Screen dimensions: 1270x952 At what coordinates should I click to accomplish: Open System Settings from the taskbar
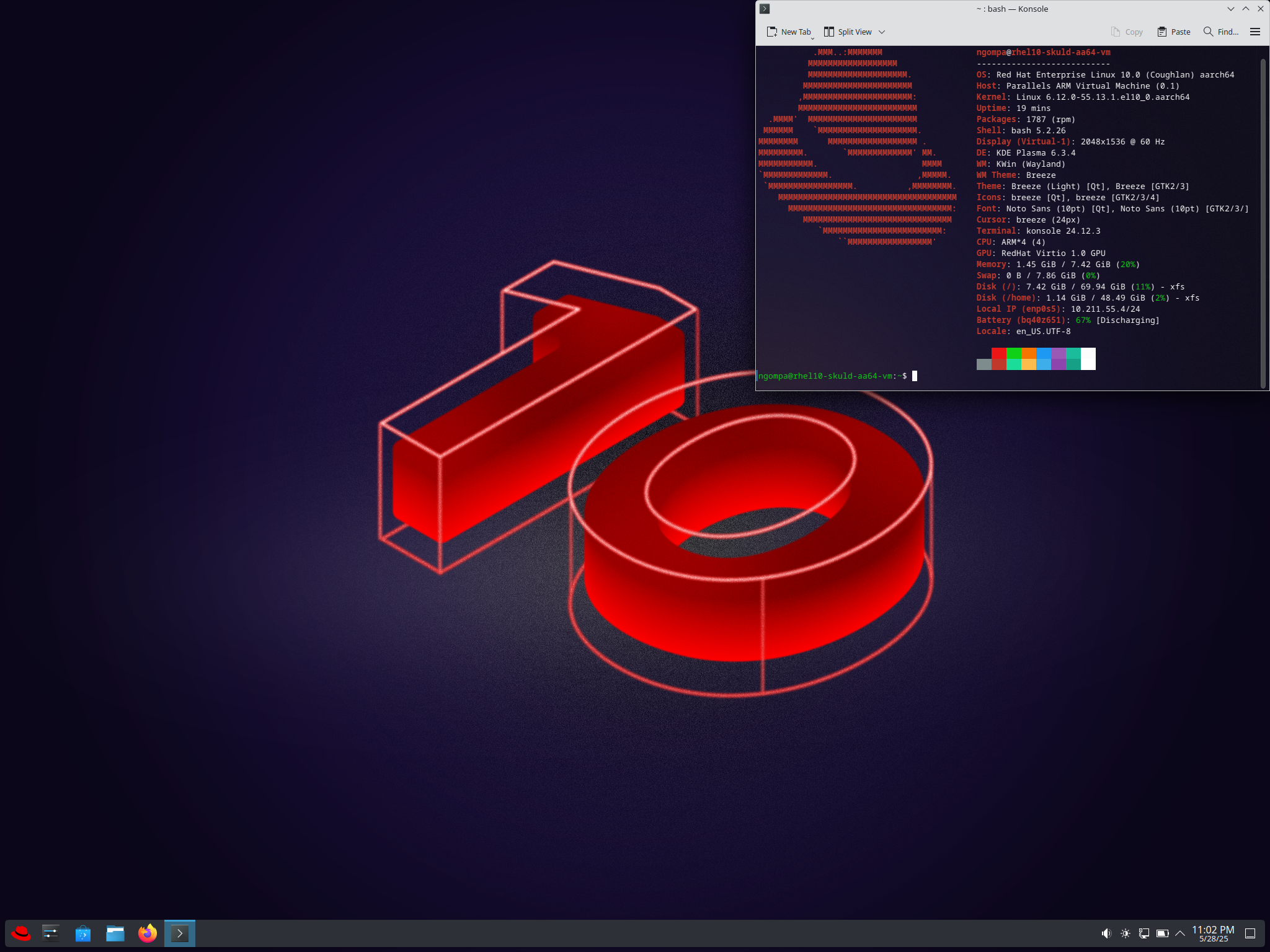51,933
